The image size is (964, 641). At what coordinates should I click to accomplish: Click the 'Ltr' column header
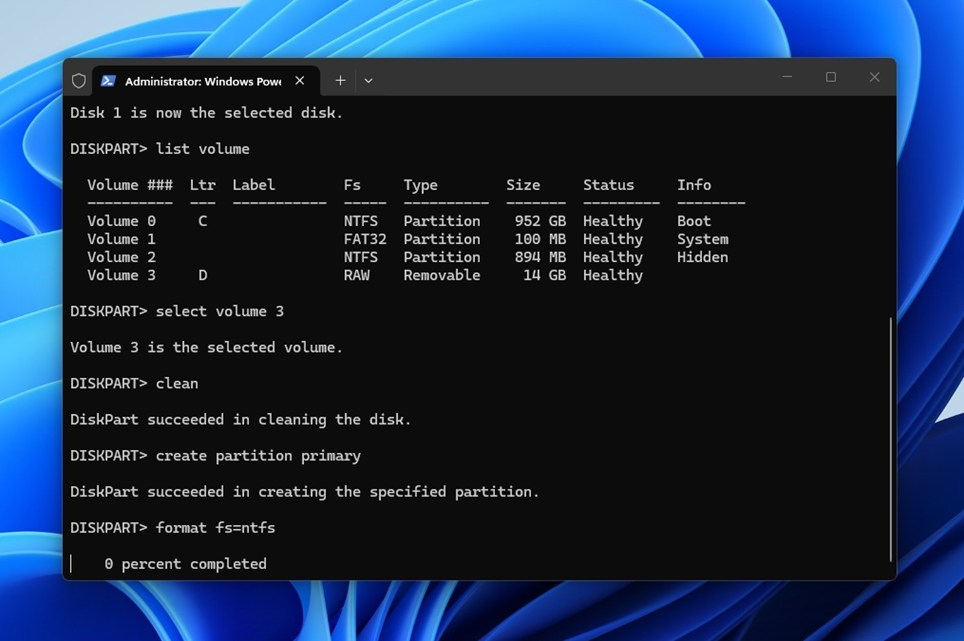[x=202, y=185]
